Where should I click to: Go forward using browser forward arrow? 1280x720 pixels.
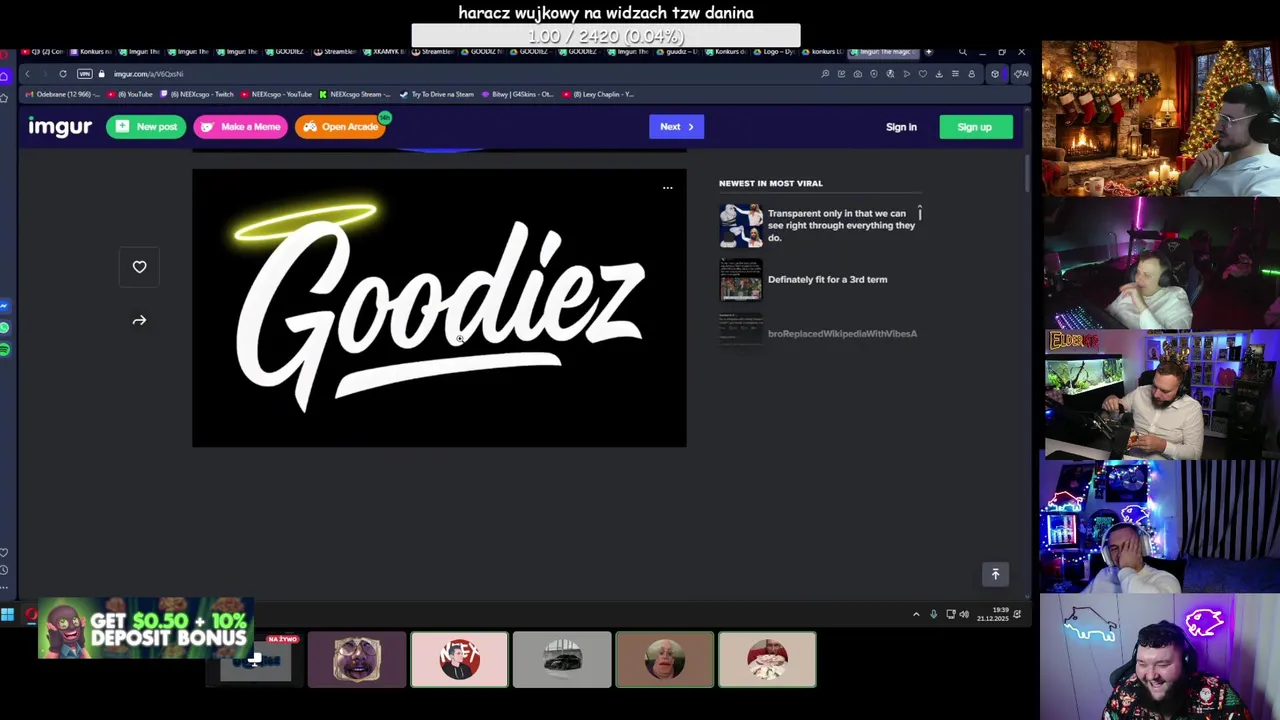coord(44,74)
